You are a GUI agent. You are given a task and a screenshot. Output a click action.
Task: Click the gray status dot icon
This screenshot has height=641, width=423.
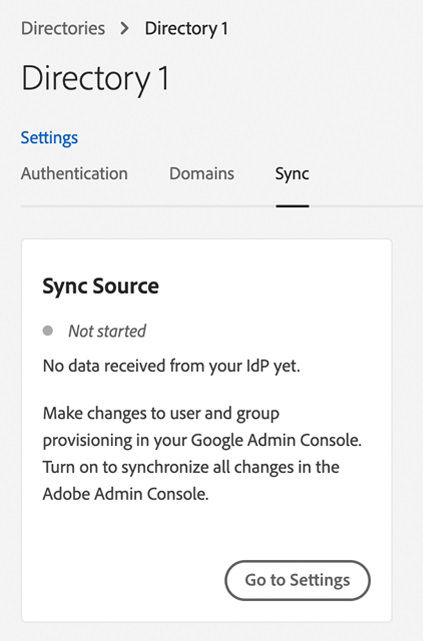point(48,330)
